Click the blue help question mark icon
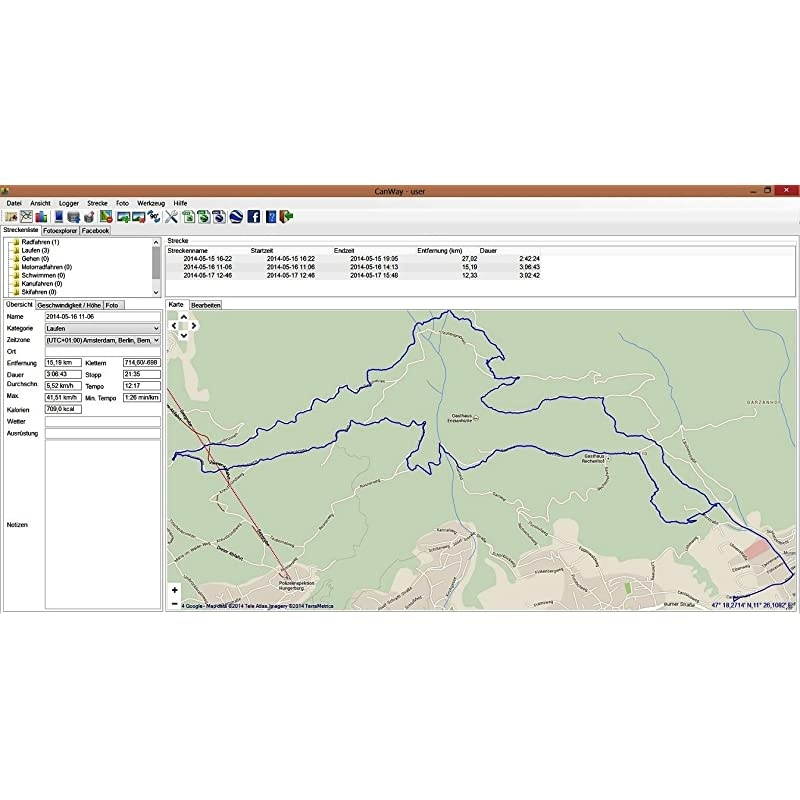Screen dimensions: 800x800 271,216
